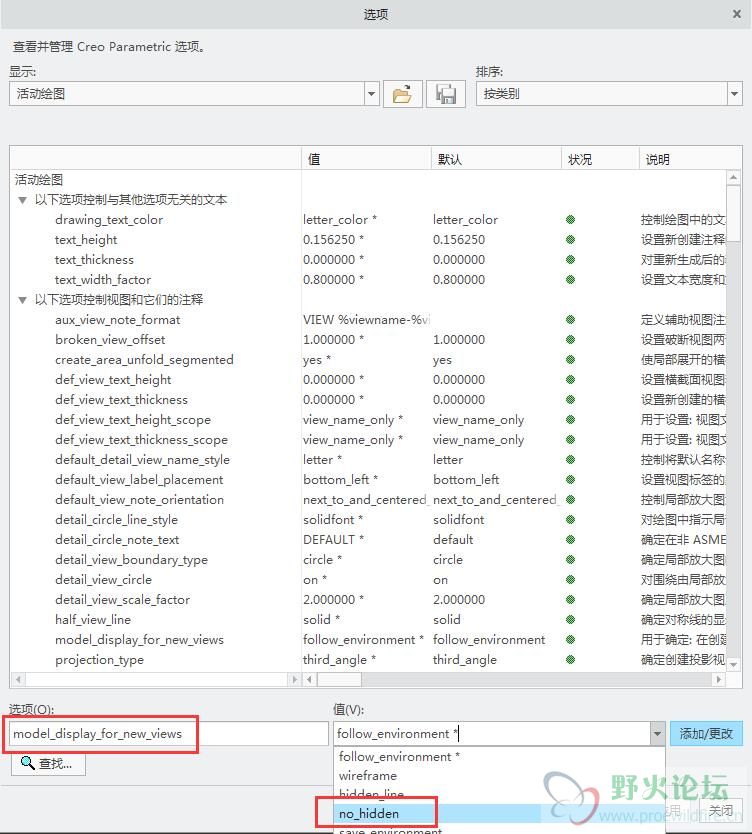Click the 选项(O) input field
Viewport: 752px width, 834px height.
tap(169, 733)
